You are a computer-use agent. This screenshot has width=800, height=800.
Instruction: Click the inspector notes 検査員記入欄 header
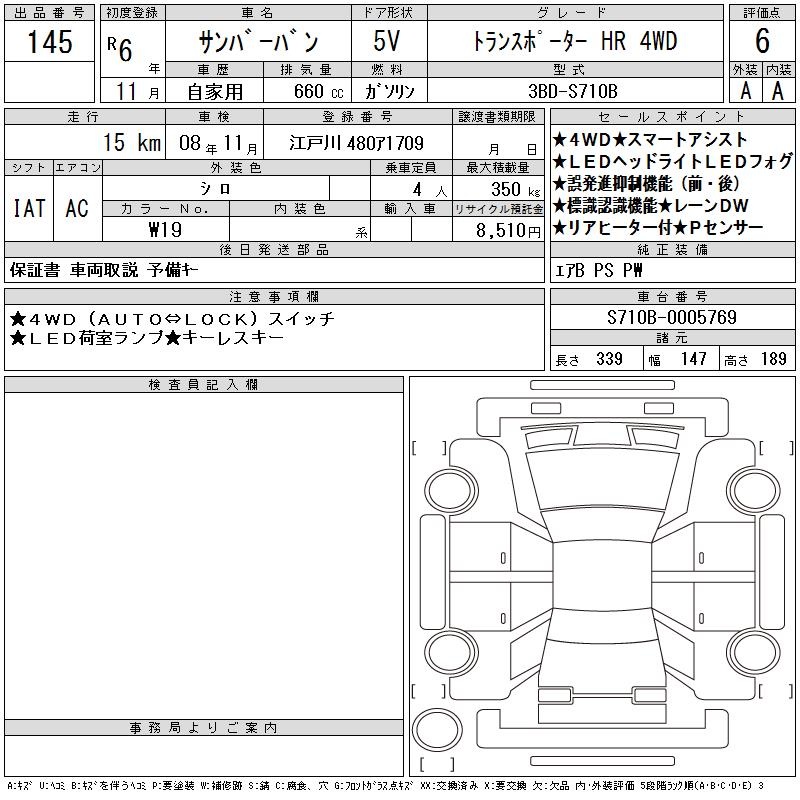tap(204, 385)
